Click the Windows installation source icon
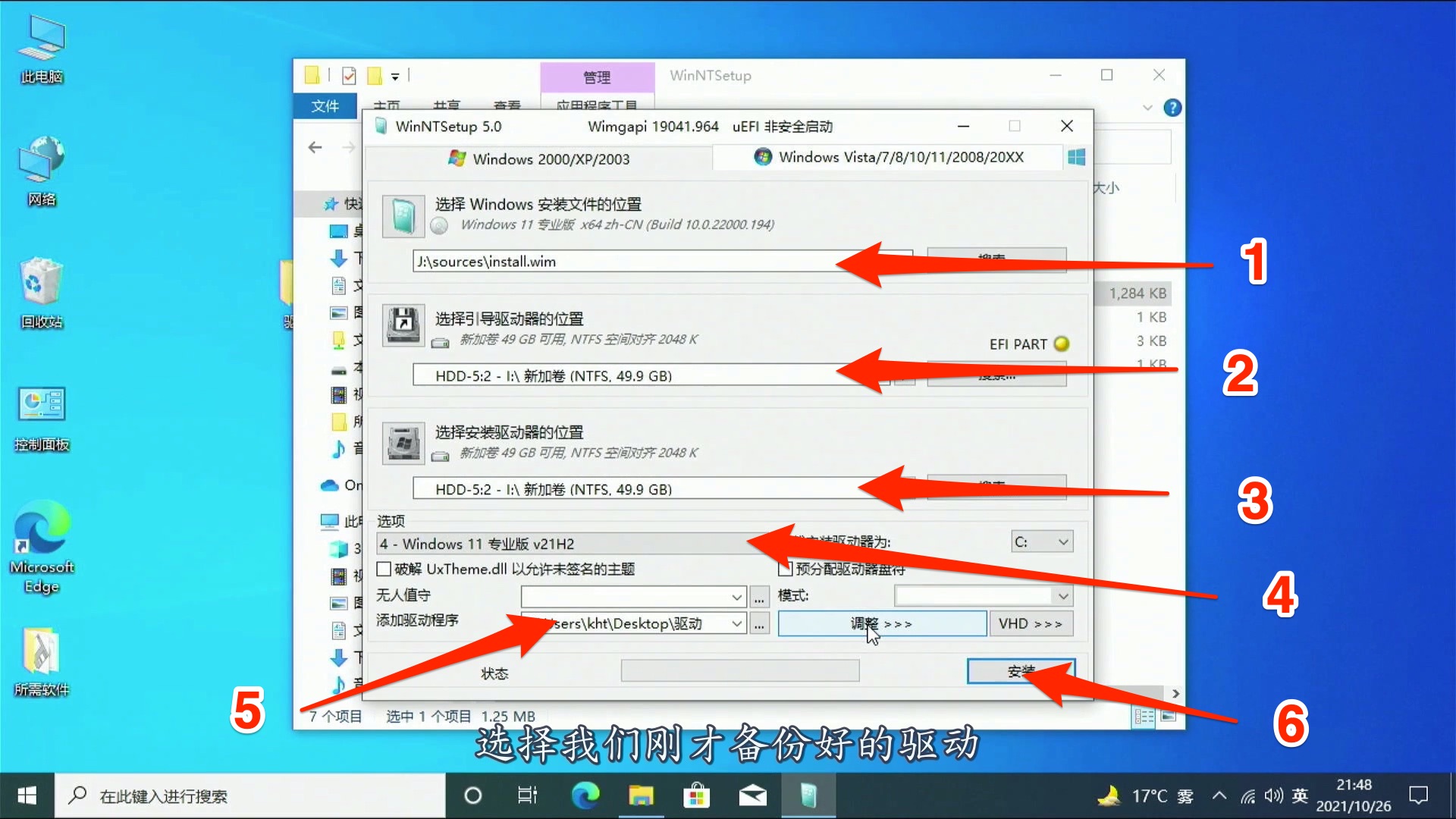Screen dimensions: 1456x819 click(403, 215)
